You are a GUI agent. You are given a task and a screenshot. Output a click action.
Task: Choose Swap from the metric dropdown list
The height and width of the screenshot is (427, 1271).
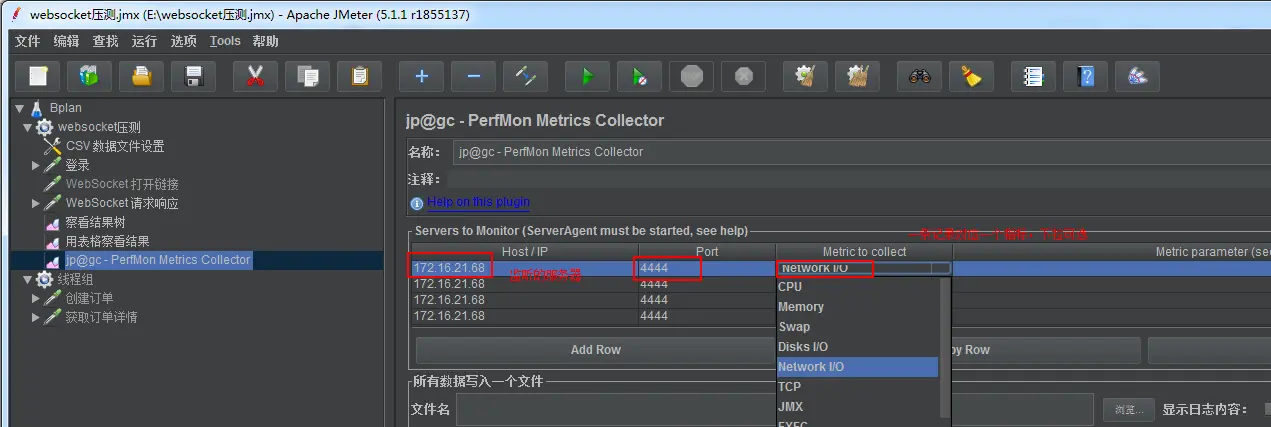coord(857,327)
